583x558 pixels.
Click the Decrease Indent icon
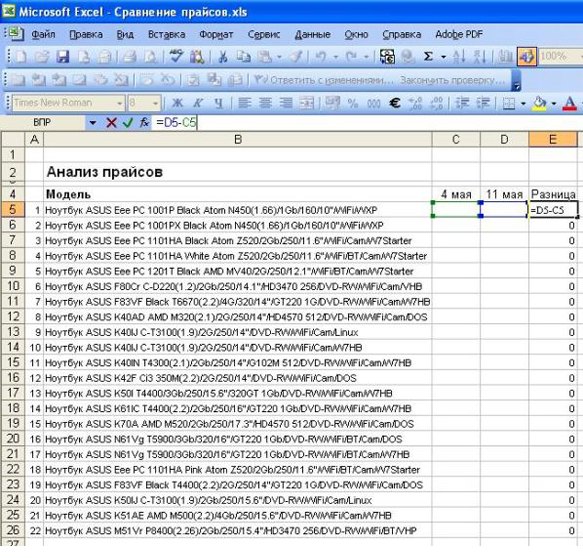pyautogui.click(x=462, y=103)
